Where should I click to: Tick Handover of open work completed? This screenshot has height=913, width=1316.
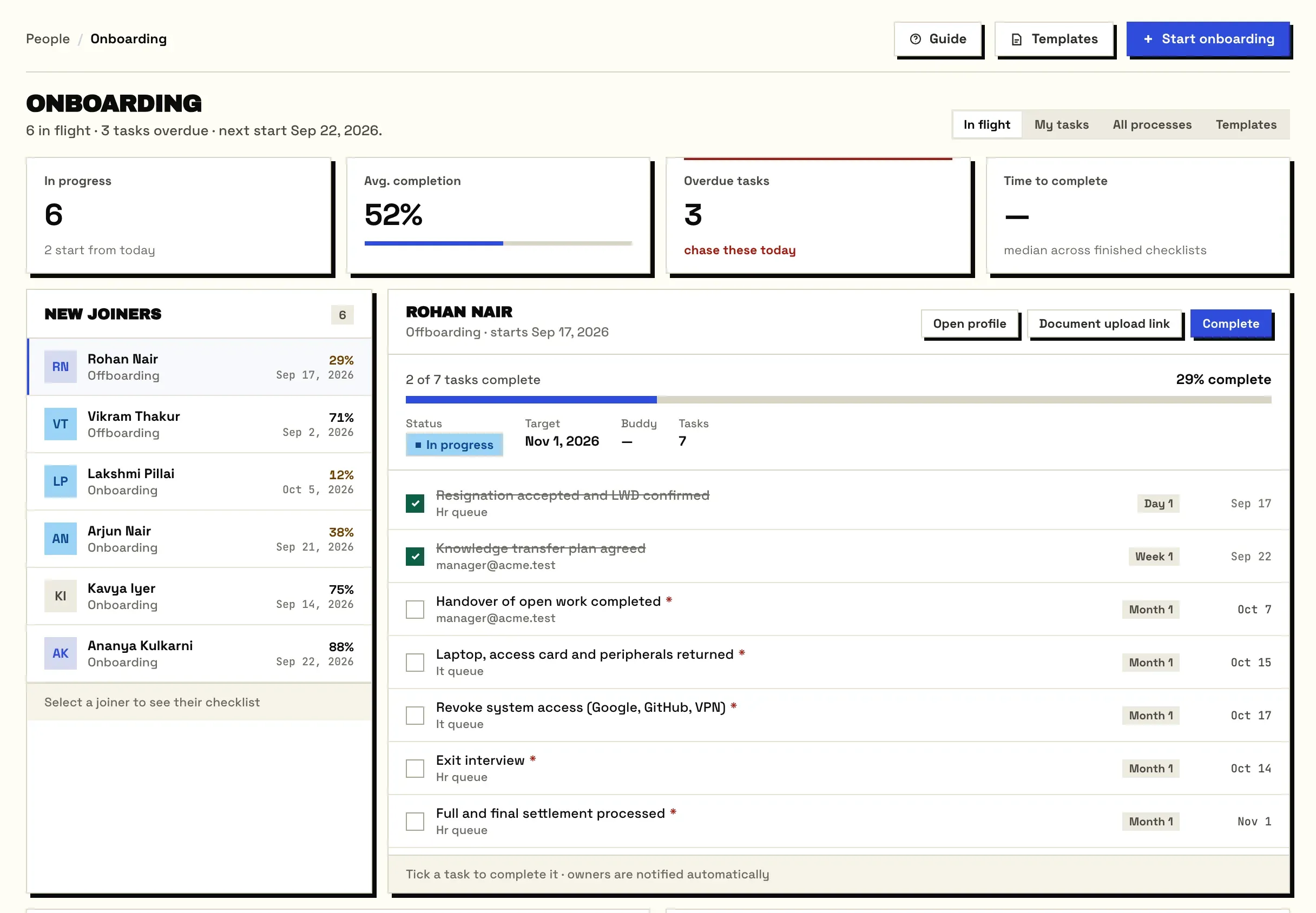coord(415,609)
